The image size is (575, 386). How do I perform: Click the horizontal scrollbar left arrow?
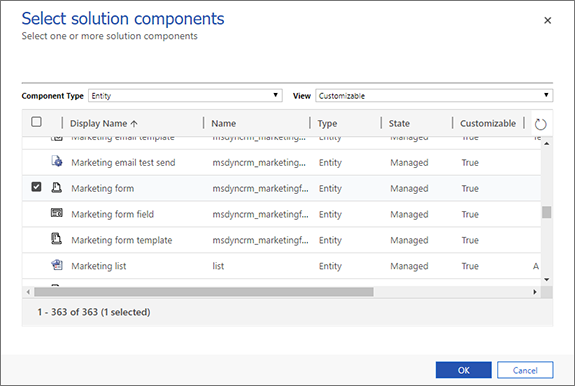[28, 292]
